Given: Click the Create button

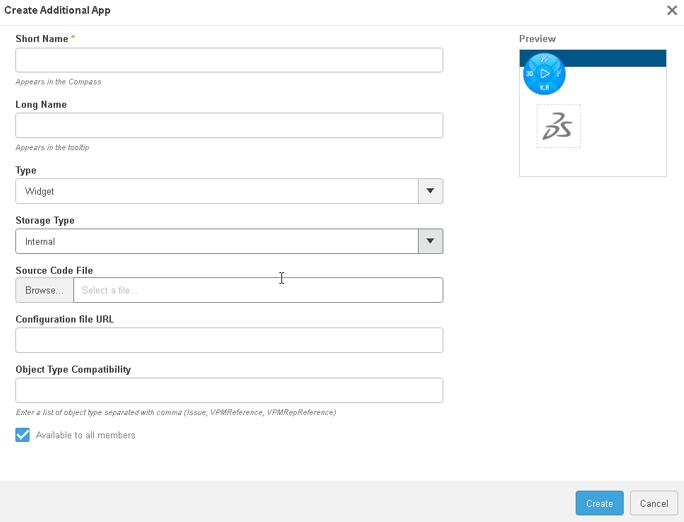Looking at the screenshot, I should pyautogui.click(x=599, y=503).
